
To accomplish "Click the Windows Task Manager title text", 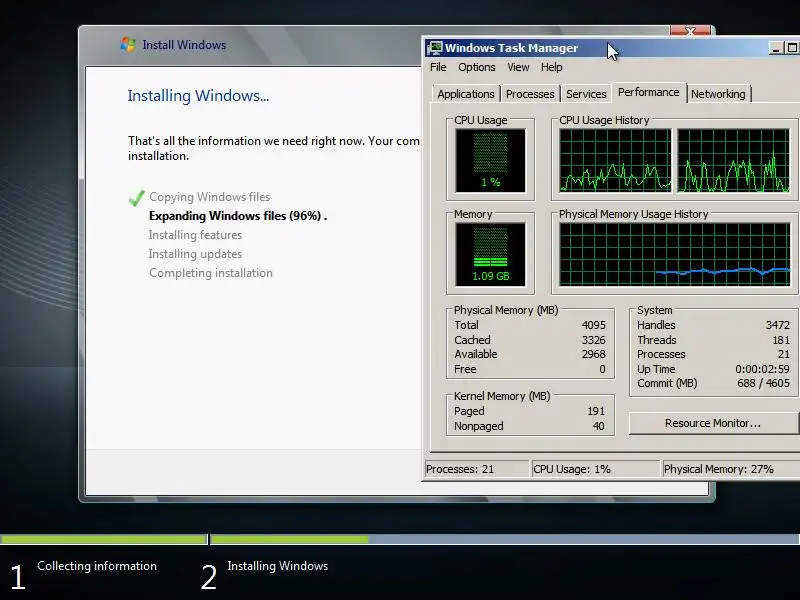I will (511, 48).
